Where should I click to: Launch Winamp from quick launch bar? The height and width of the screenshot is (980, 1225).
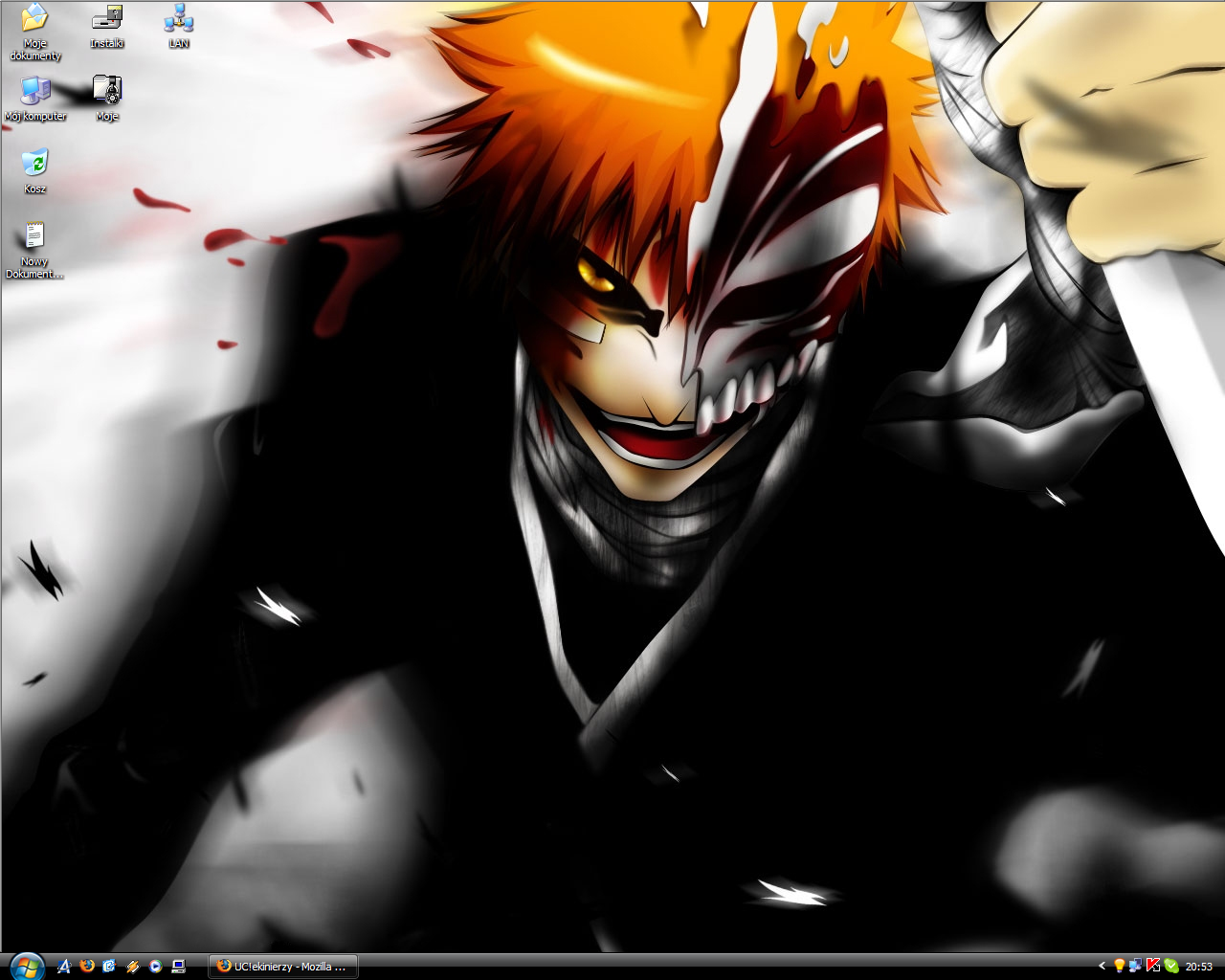133,967
